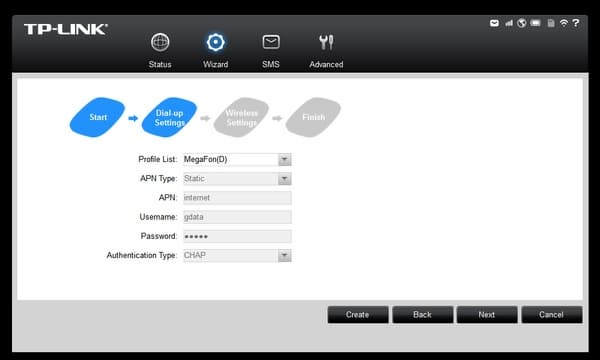Switch to the SMS section
The width and height of the screenshot is (600, 360).
click(271, 50)
